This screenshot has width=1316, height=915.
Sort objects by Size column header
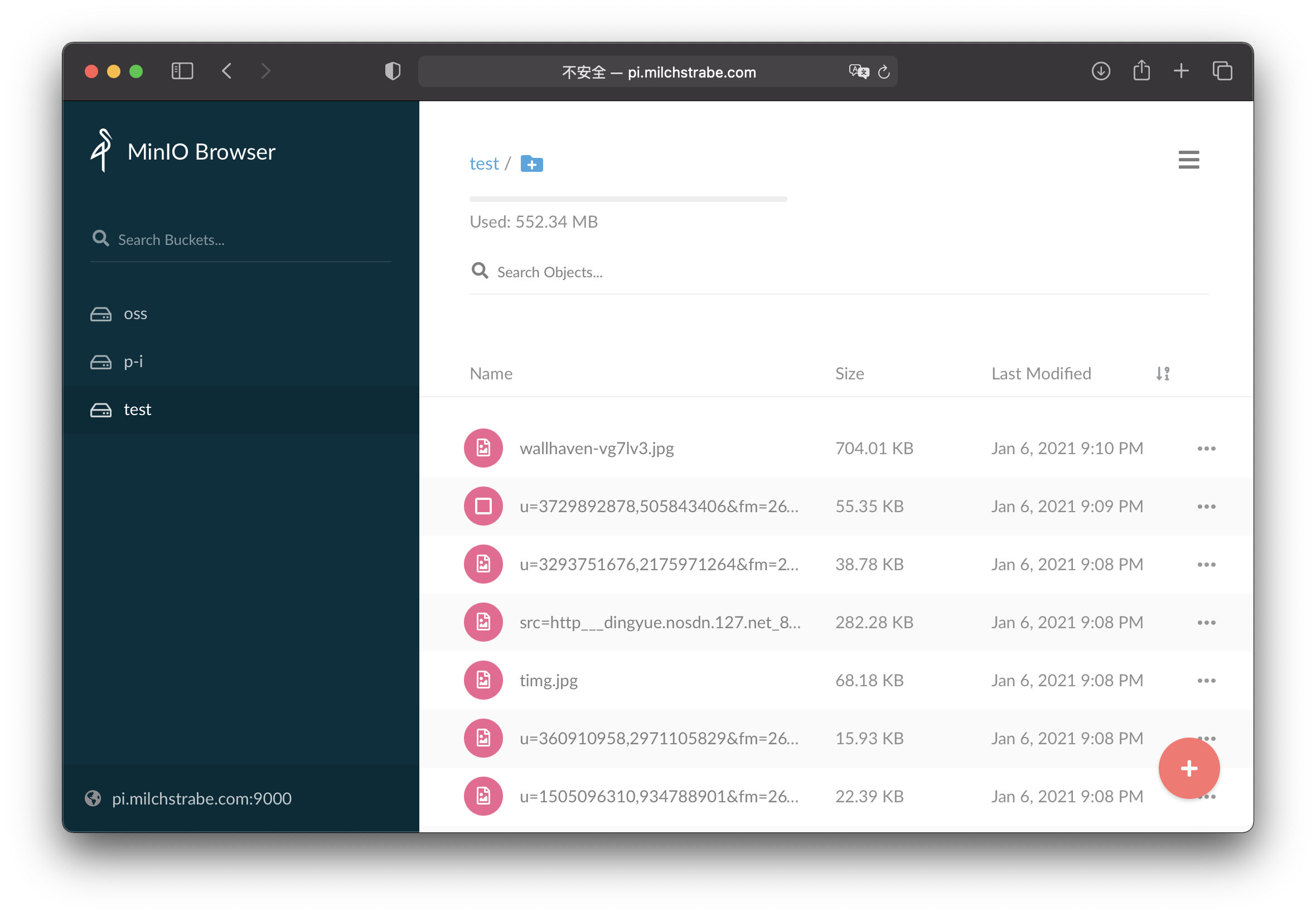pyautogui.click(x=849, y=374)
